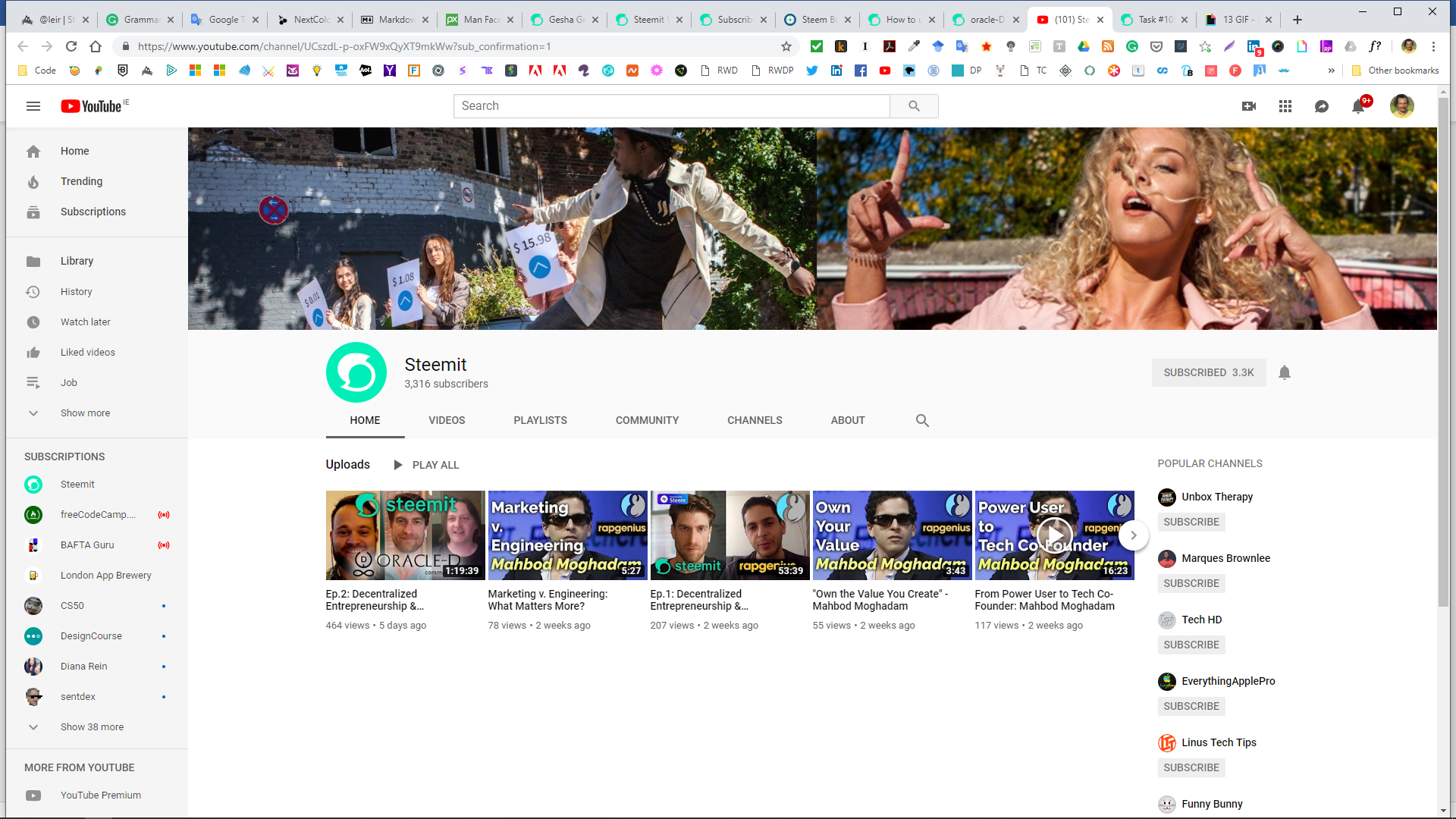This screenshot has width=1456, height=819.
Task: Open Ep.2 Decentralized Entrepreneurship video thumbnail
Action: (x=405, y=535)
